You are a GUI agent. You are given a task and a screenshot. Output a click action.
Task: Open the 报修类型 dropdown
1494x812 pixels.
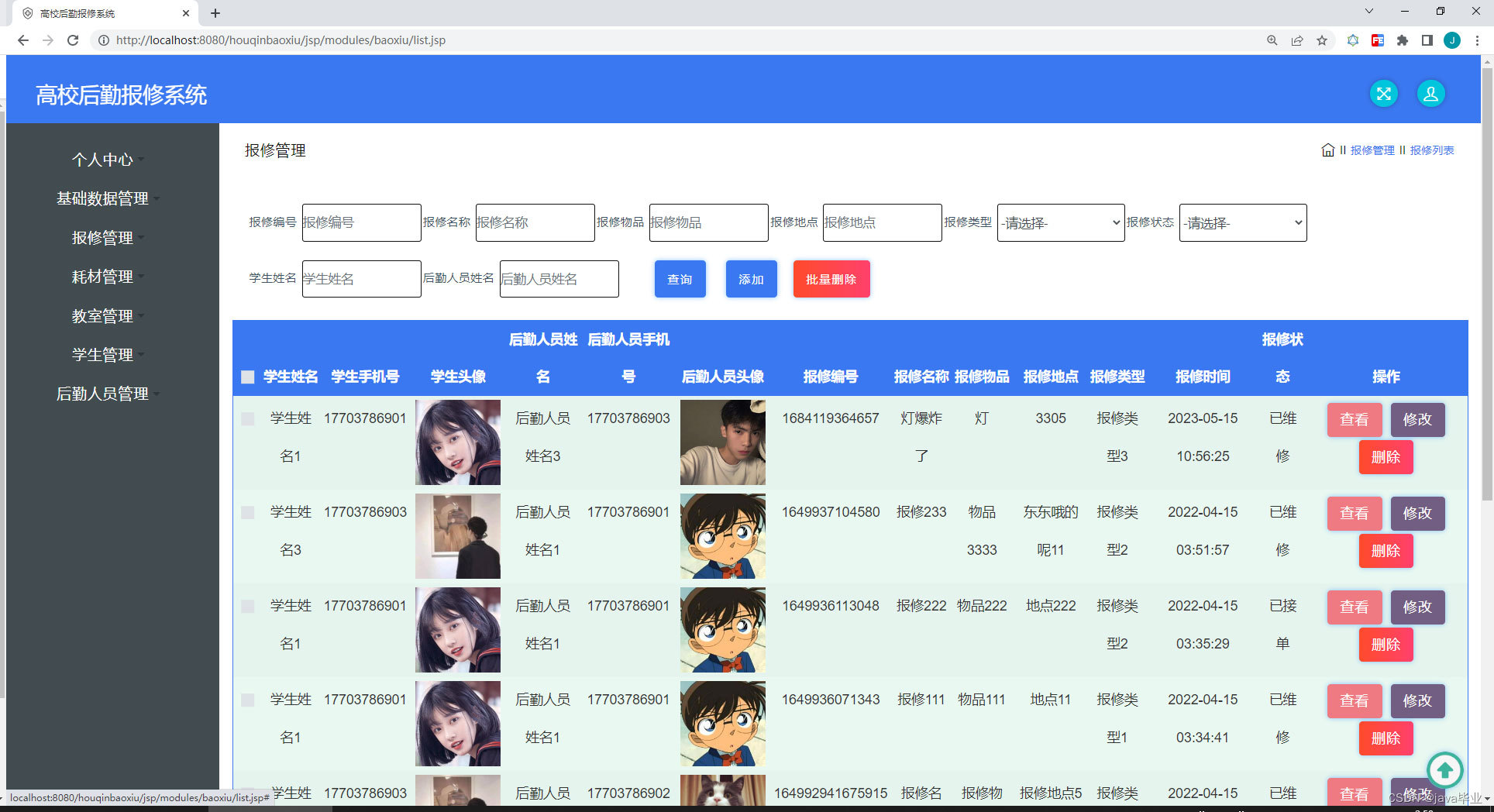(x=1061, y=223)
